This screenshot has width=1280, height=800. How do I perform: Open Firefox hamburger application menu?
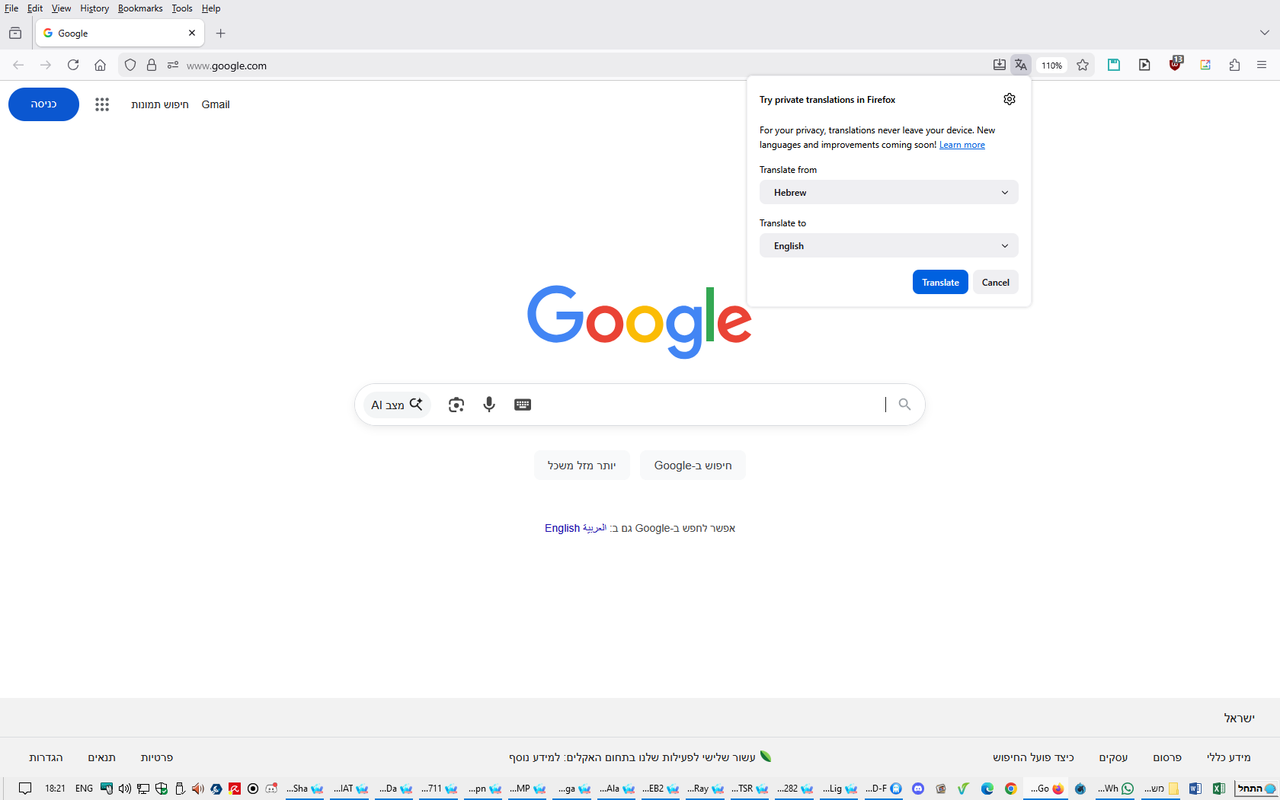pyautogui.click(x=1262, y=65)
